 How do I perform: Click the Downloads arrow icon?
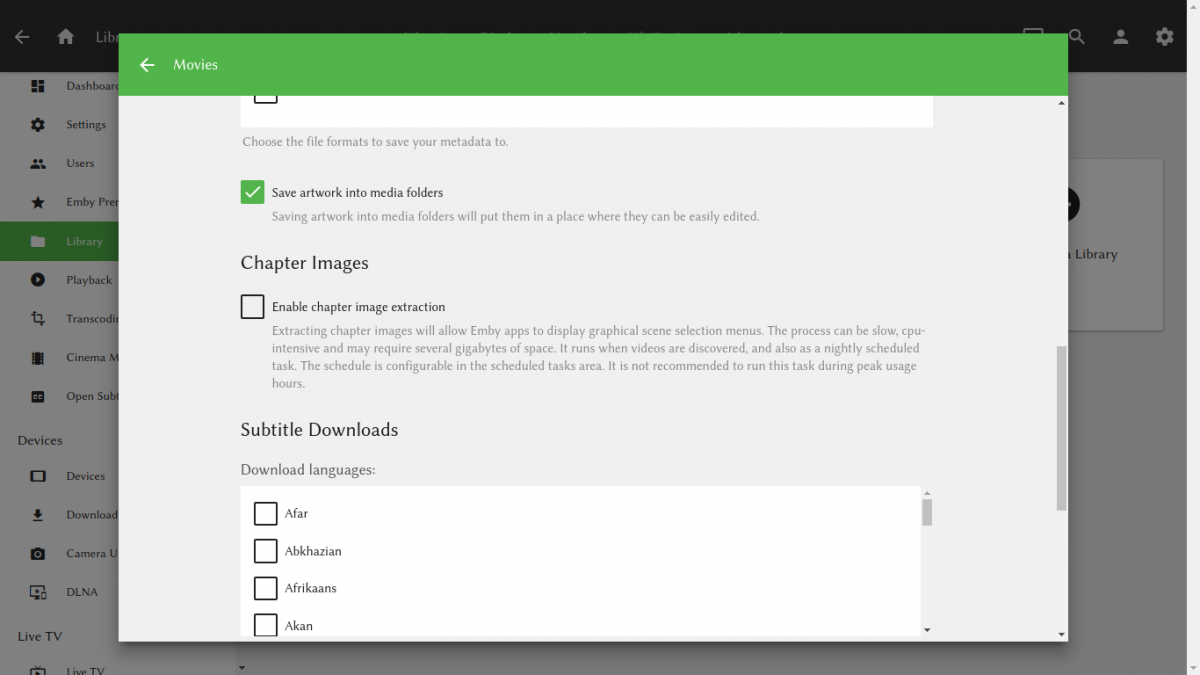pos(38,515)
